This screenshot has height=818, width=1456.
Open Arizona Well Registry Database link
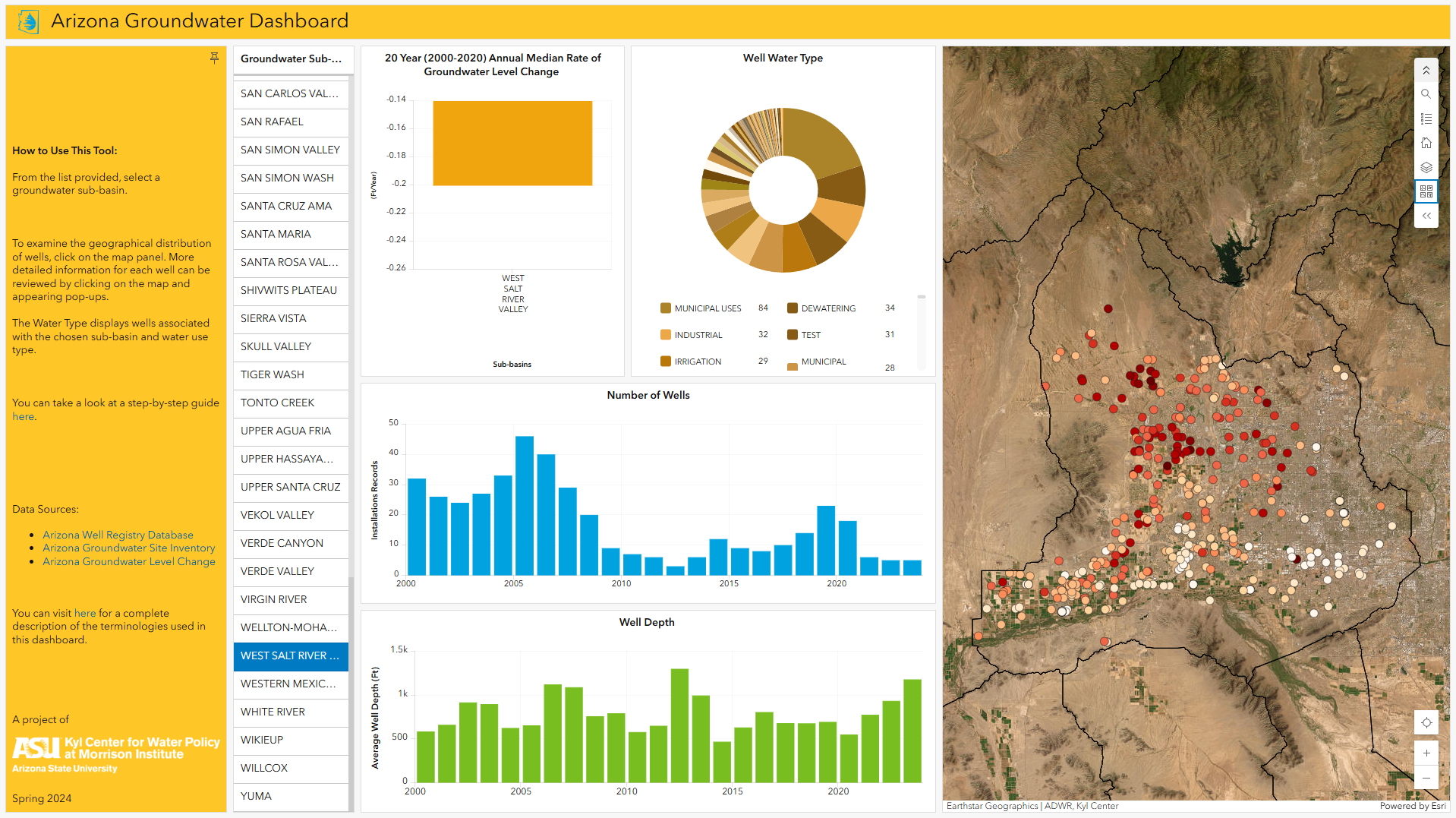click(118, 535)
